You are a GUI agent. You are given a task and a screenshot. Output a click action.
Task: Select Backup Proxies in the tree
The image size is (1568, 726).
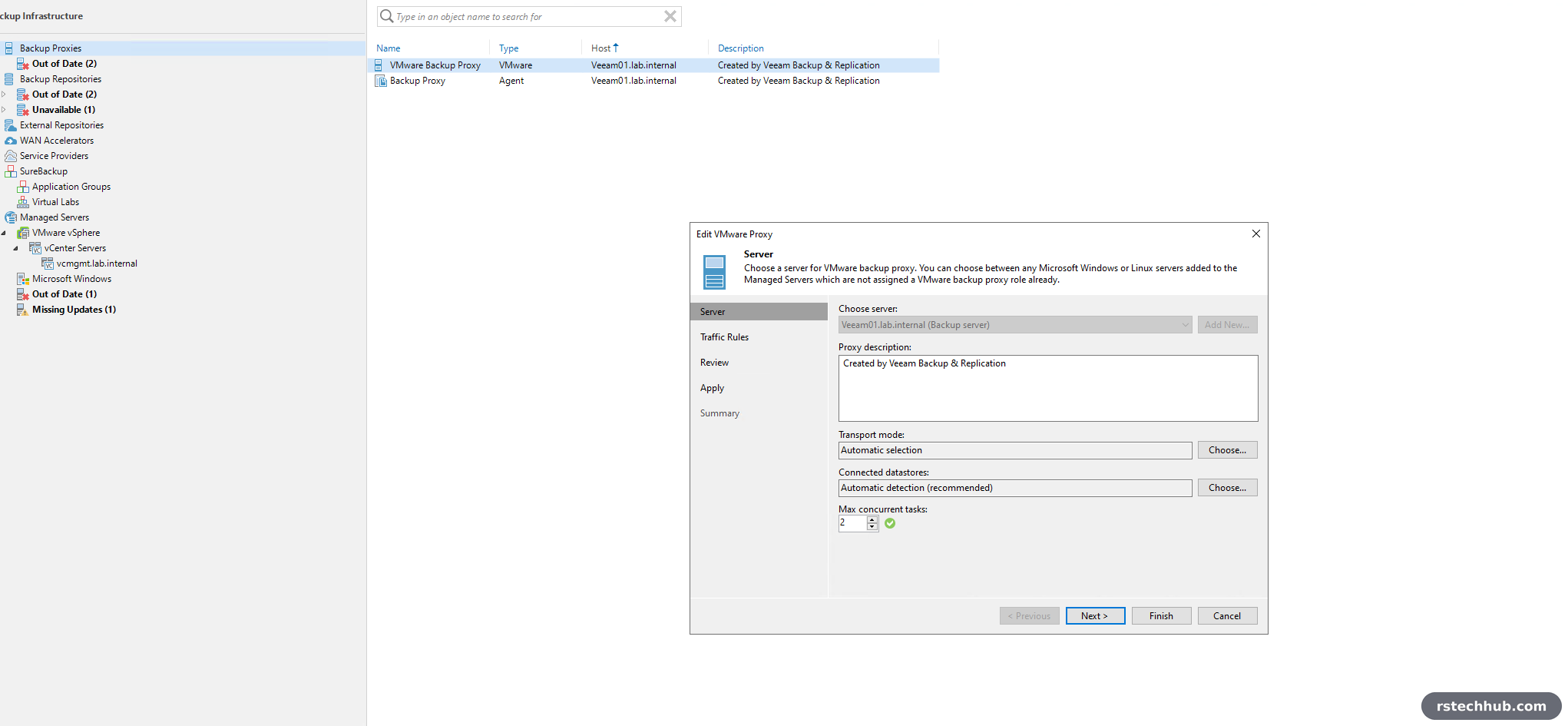click(51, 48)
